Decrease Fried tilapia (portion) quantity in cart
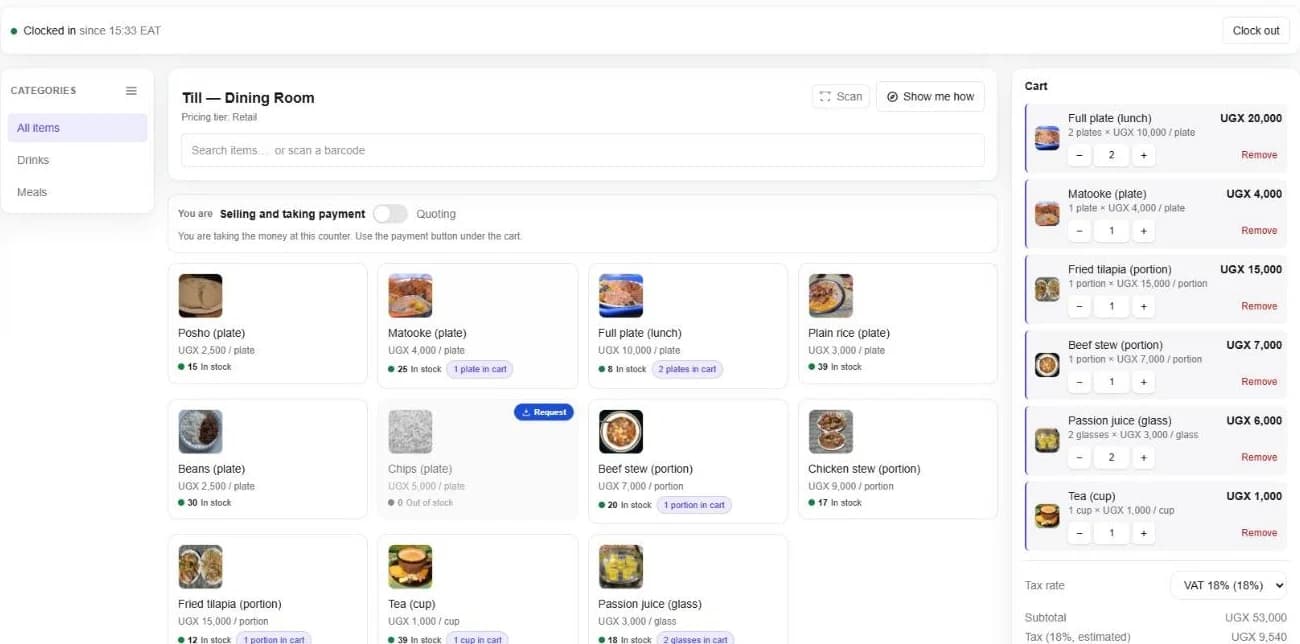Screen dimensions: 1300x644 click(1079, 306)
